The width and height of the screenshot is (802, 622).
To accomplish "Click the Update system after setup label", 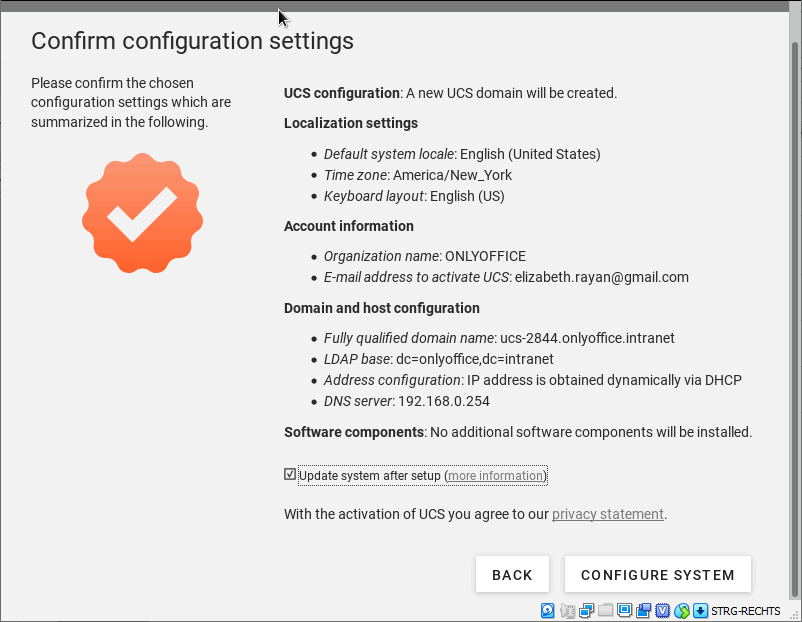I will tap(370, 476).
